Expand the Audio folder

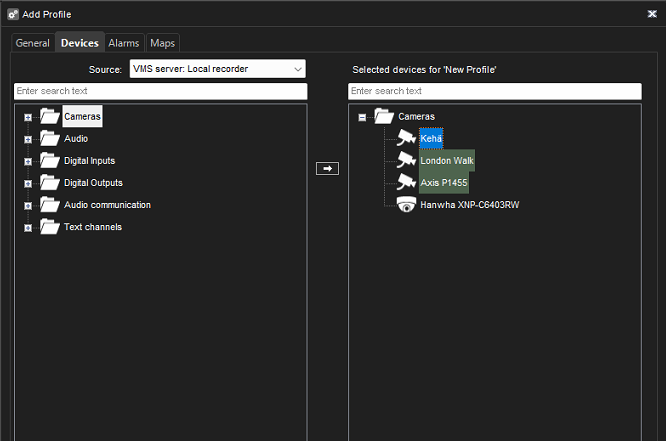(x=28, y=139)
